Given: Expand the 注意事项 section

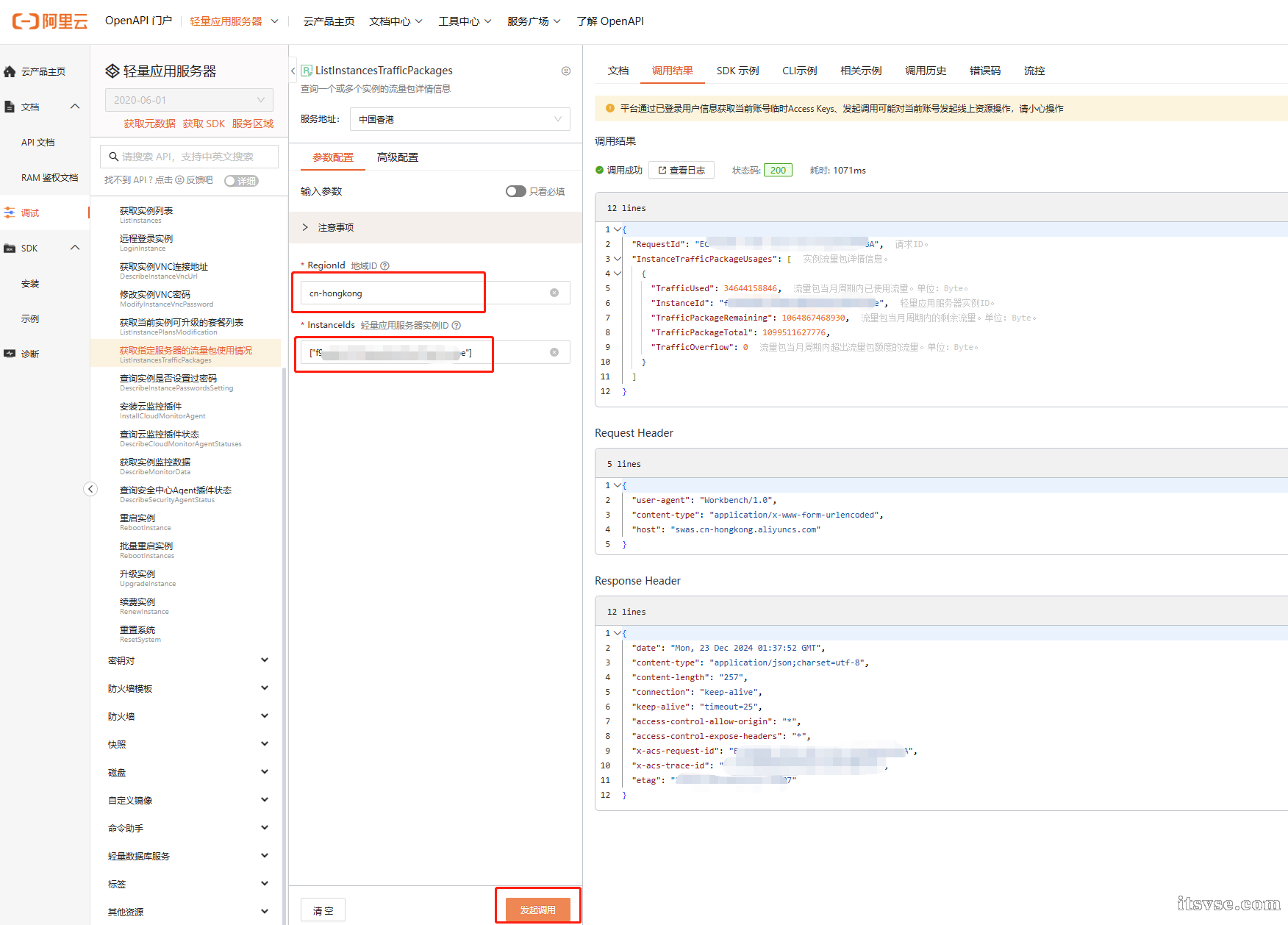Looking at the screenshot, I should point(435,227).
